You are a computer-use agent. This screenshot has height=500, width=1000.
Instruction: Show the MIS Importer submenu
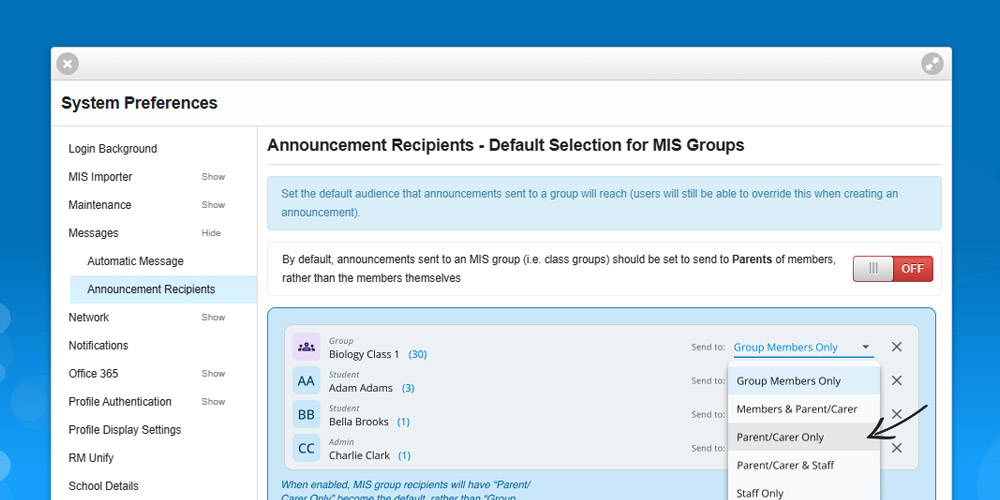click(x=213, y=177)
